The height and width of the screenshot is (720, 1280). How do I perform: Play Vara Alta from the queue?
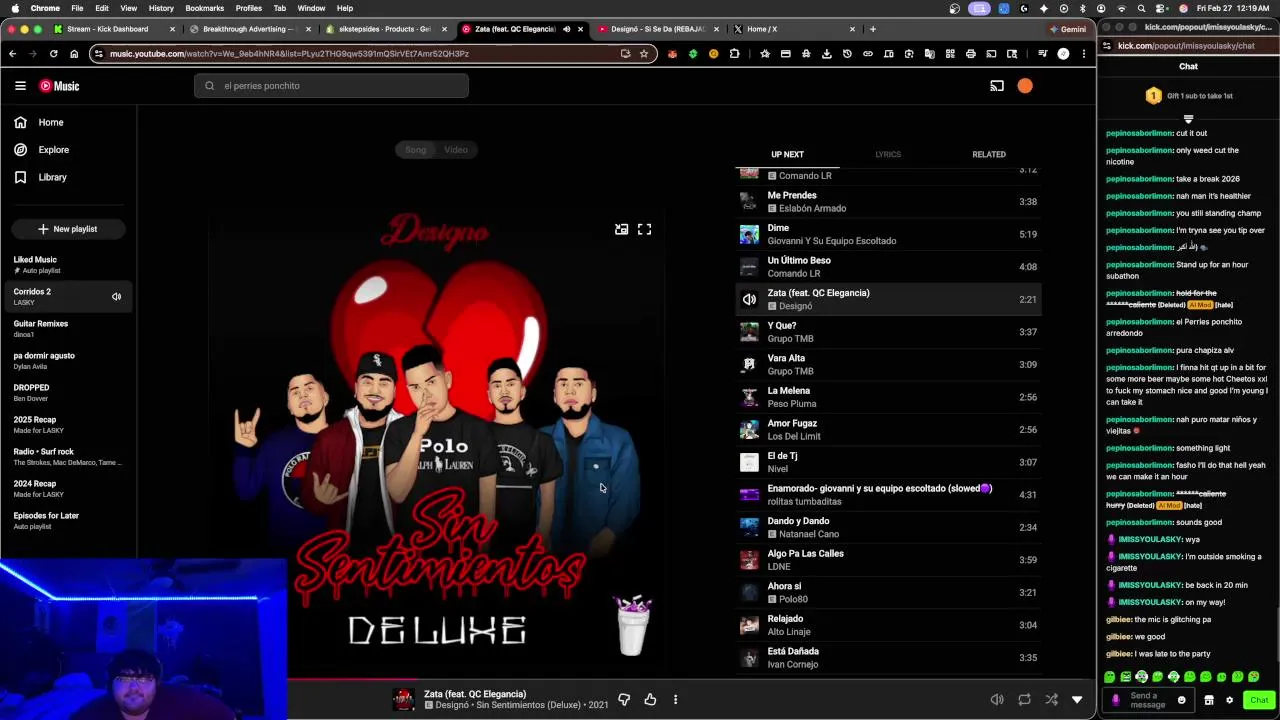click(x=888, y=364)
